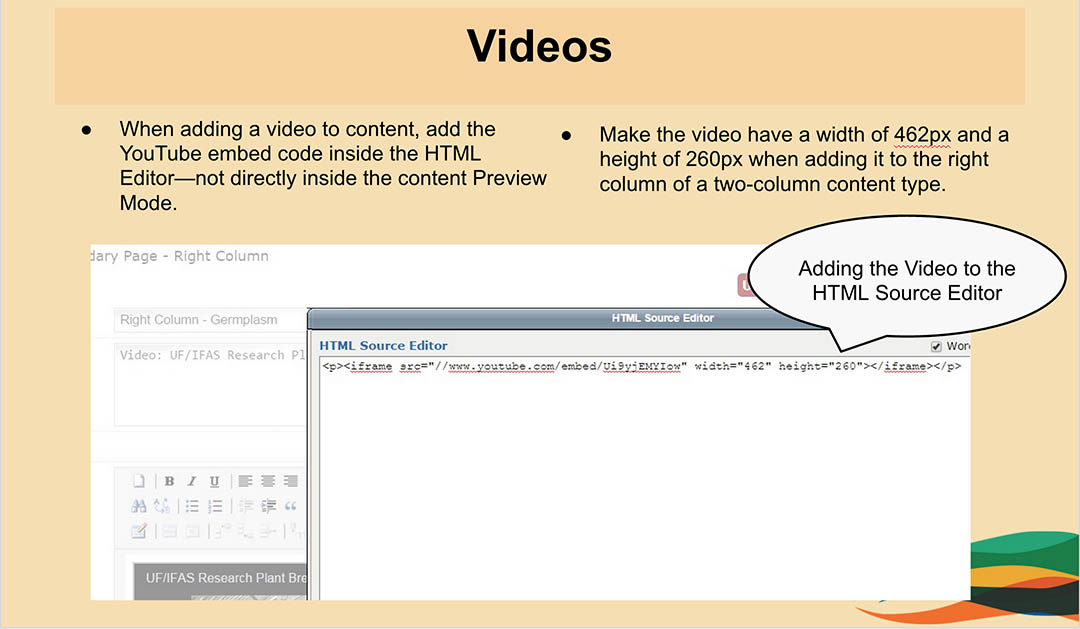Toggle the Word wrap checkbox
This screenshot has height=629, width=1080.
pyautogui.click(x=936, y=346)
